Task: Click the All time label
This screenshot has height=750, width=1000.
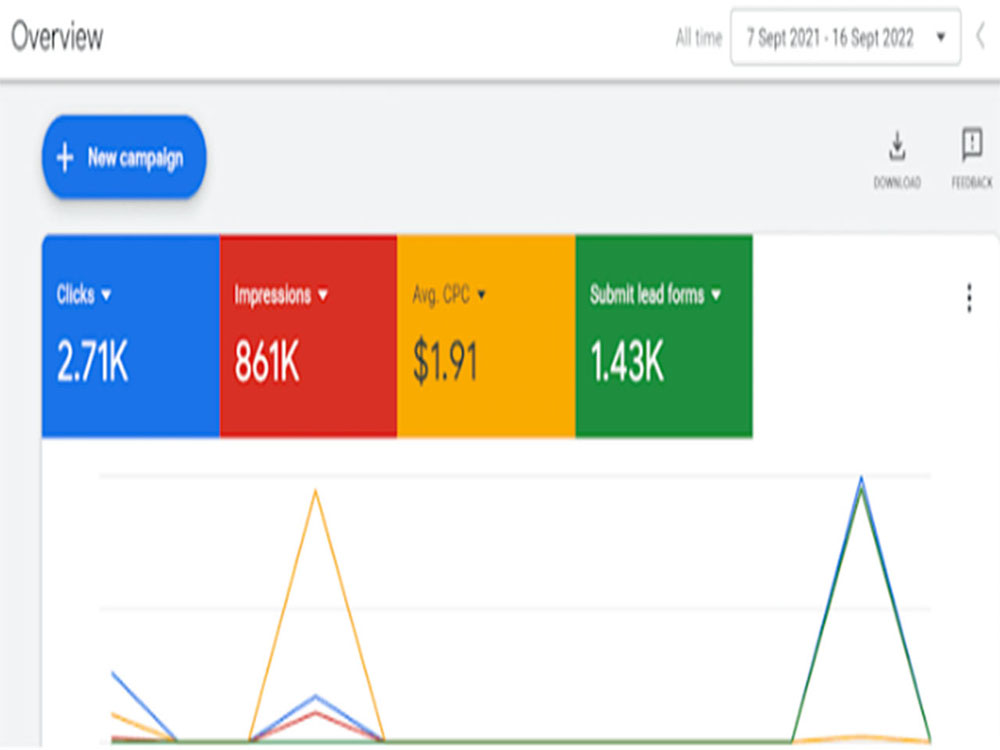Action: [699, 38]
